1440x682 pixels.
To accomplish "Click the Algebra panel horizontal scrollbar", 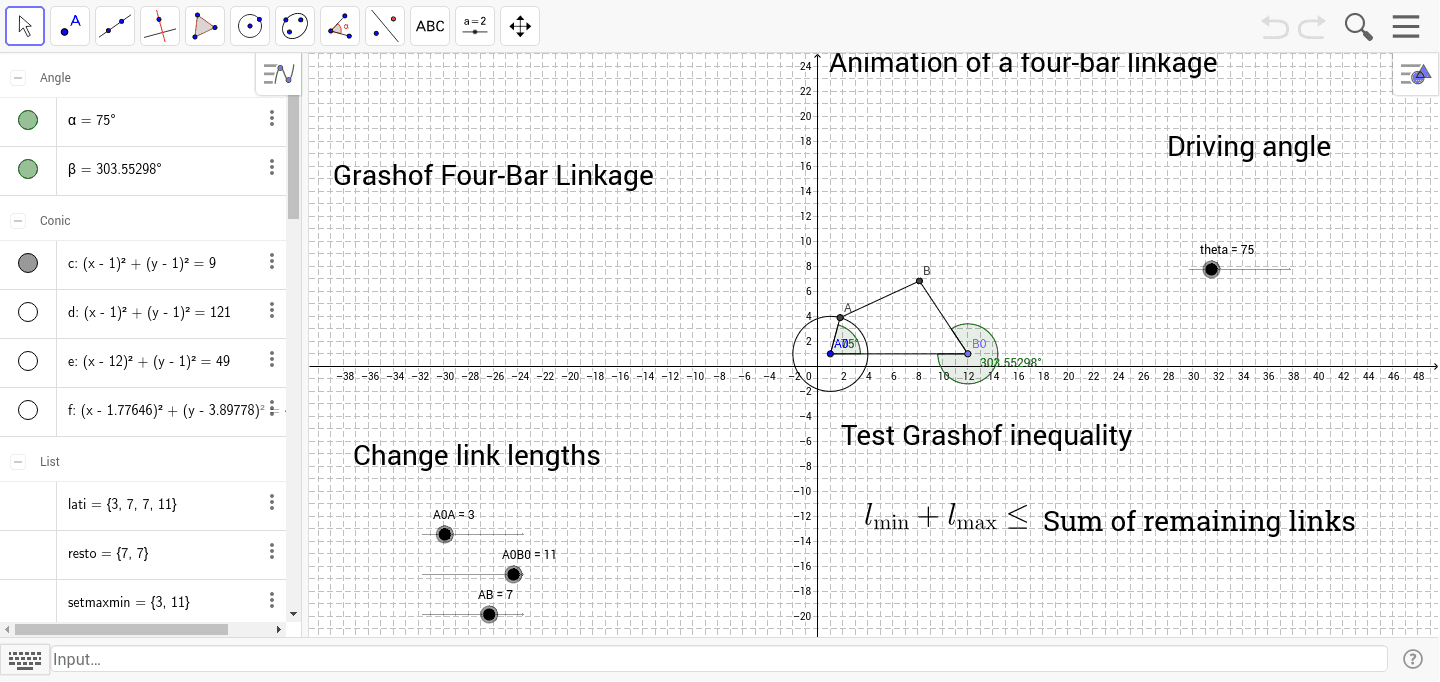I will click(121, 630).
